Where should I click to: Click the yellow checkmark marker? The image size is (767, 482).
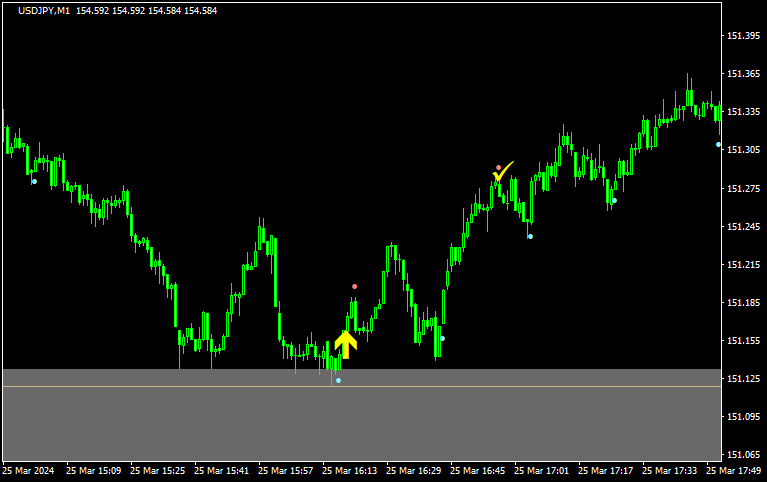click(502, 173)
